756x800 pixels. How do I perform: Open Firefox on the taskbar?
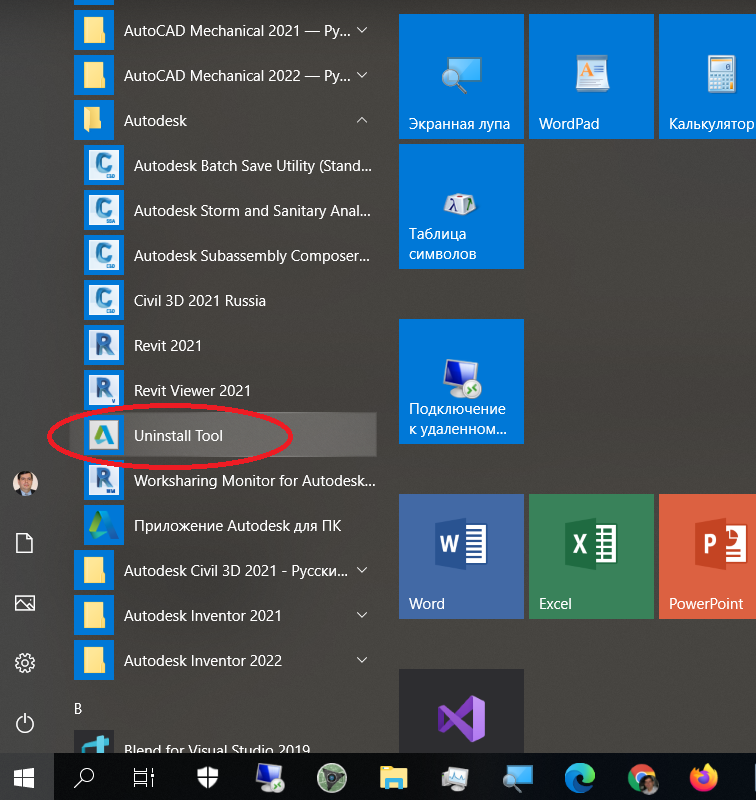tap(703, 777)
